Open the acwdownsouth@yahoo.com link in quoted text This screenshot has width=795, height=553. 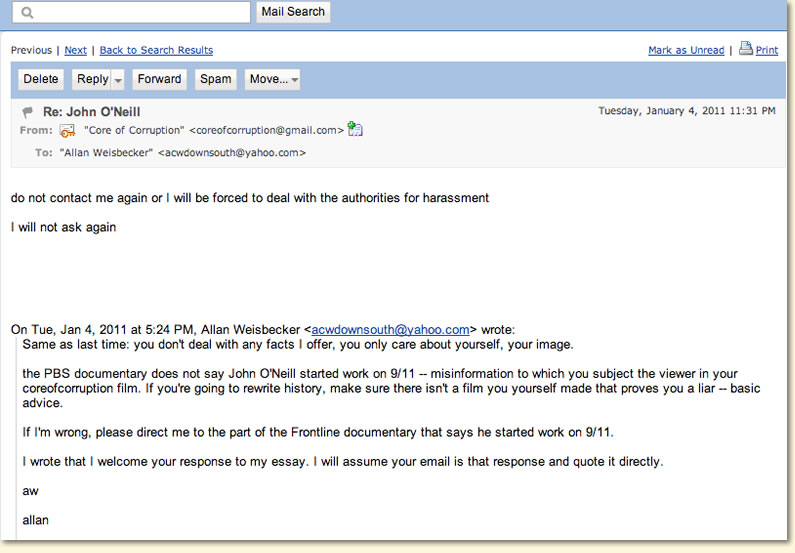[390, 329]
